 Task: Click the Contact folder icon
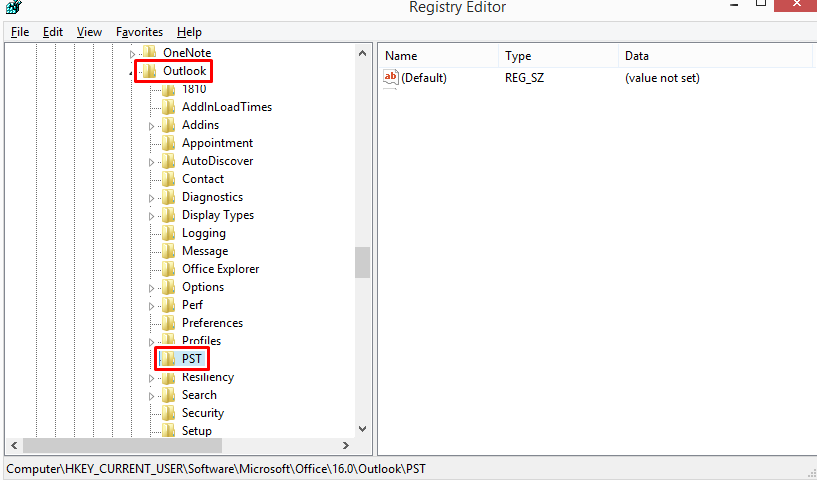(x=169, y=178)
